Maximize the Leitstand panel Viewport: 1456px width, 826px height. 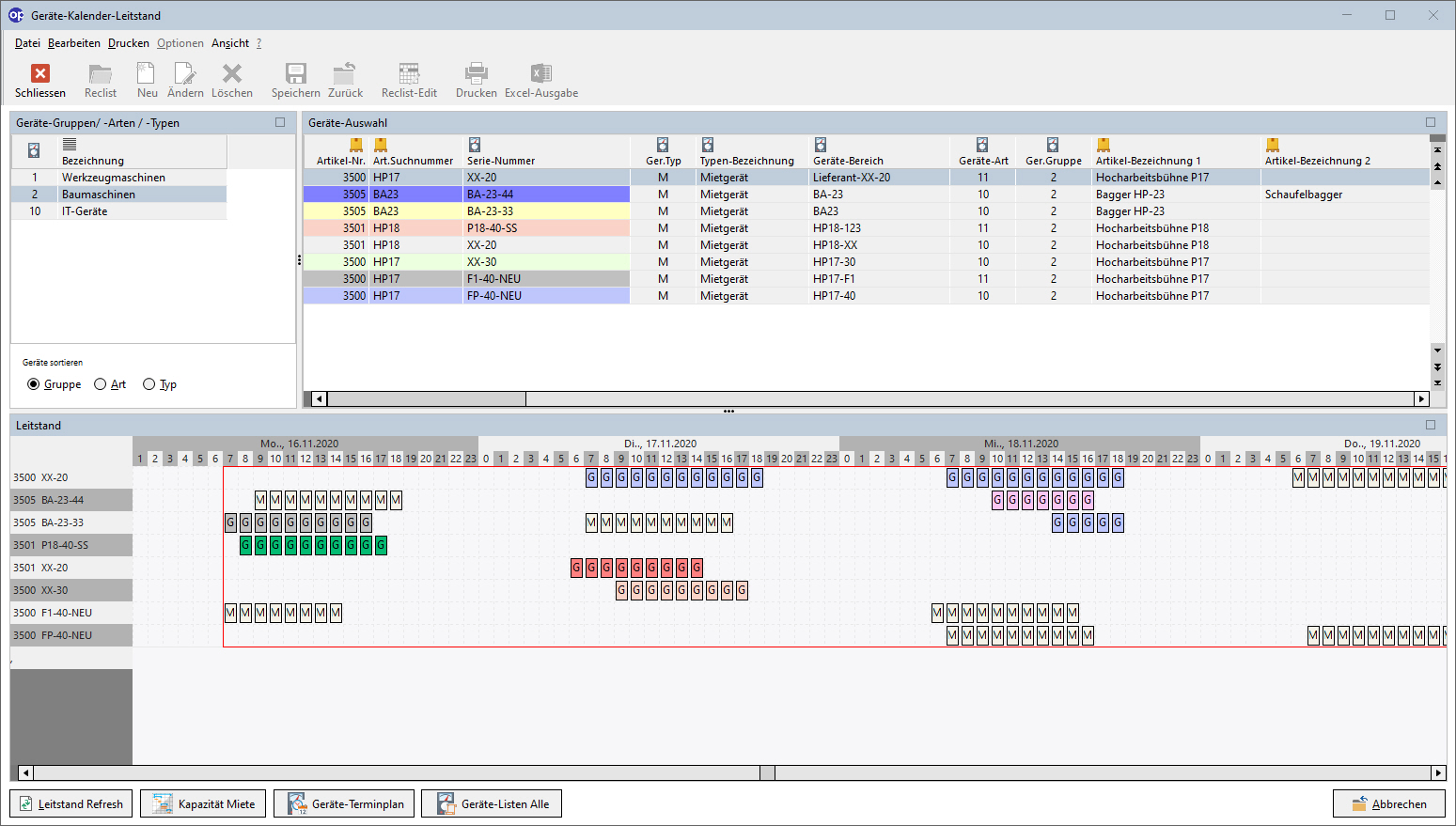(1431, 425)
